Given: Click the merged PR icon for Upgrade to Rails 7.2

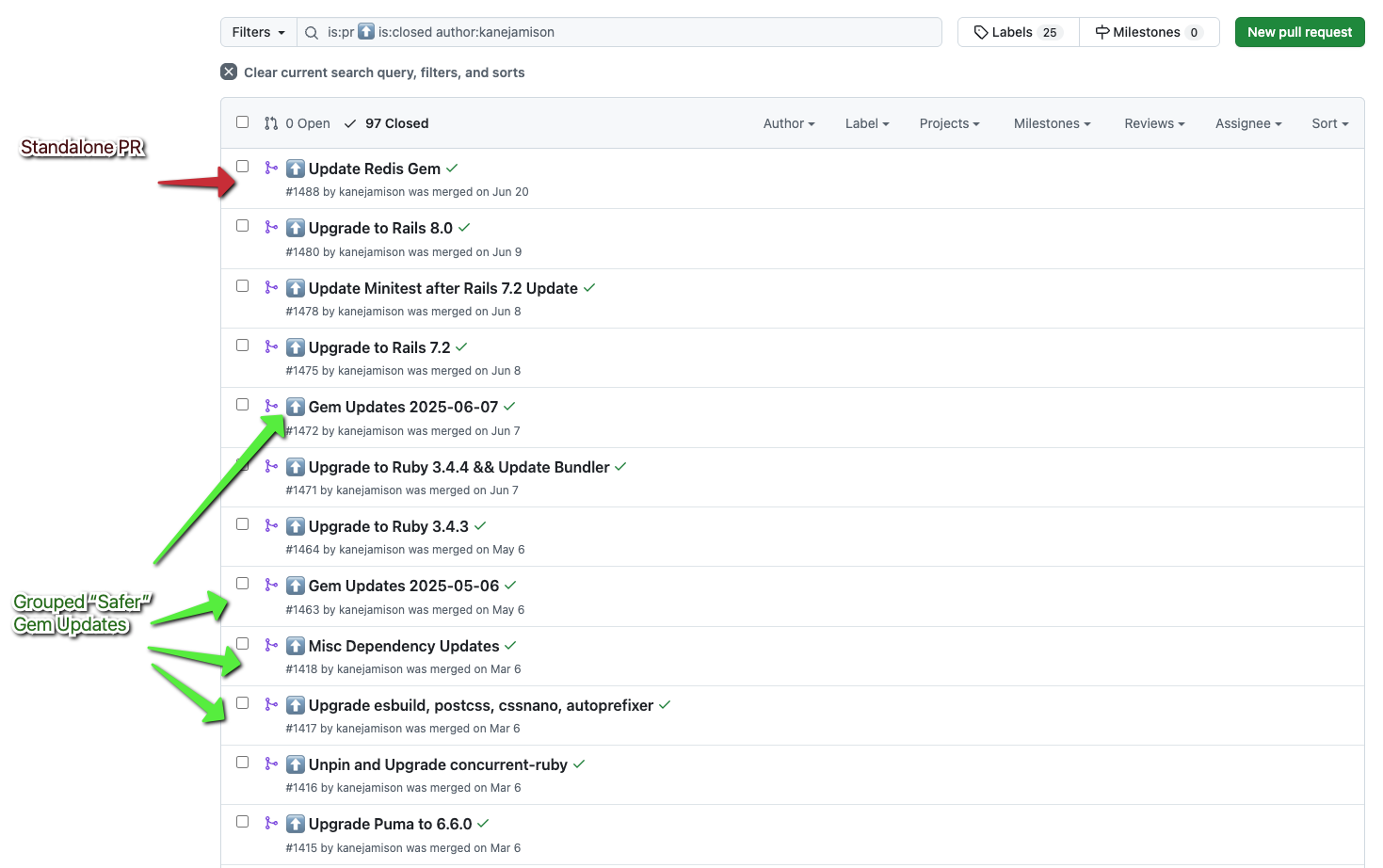Looking at the screenshot, I should point(271,346).
